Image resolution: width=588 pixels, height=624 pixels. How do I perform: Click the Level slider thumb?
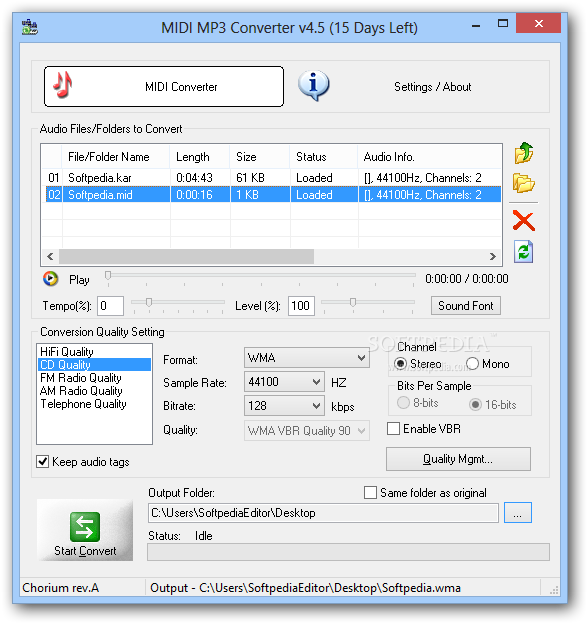[x=353, y=302]
